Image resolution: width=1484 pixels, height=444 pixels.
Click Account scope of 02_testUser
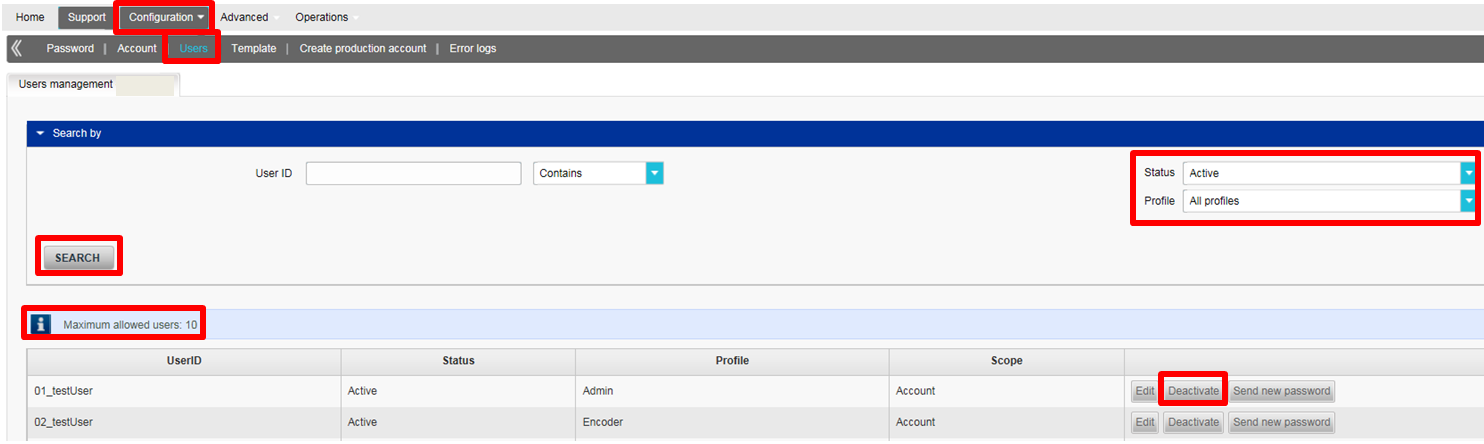pyautogui.click(x=1007, y=422)
